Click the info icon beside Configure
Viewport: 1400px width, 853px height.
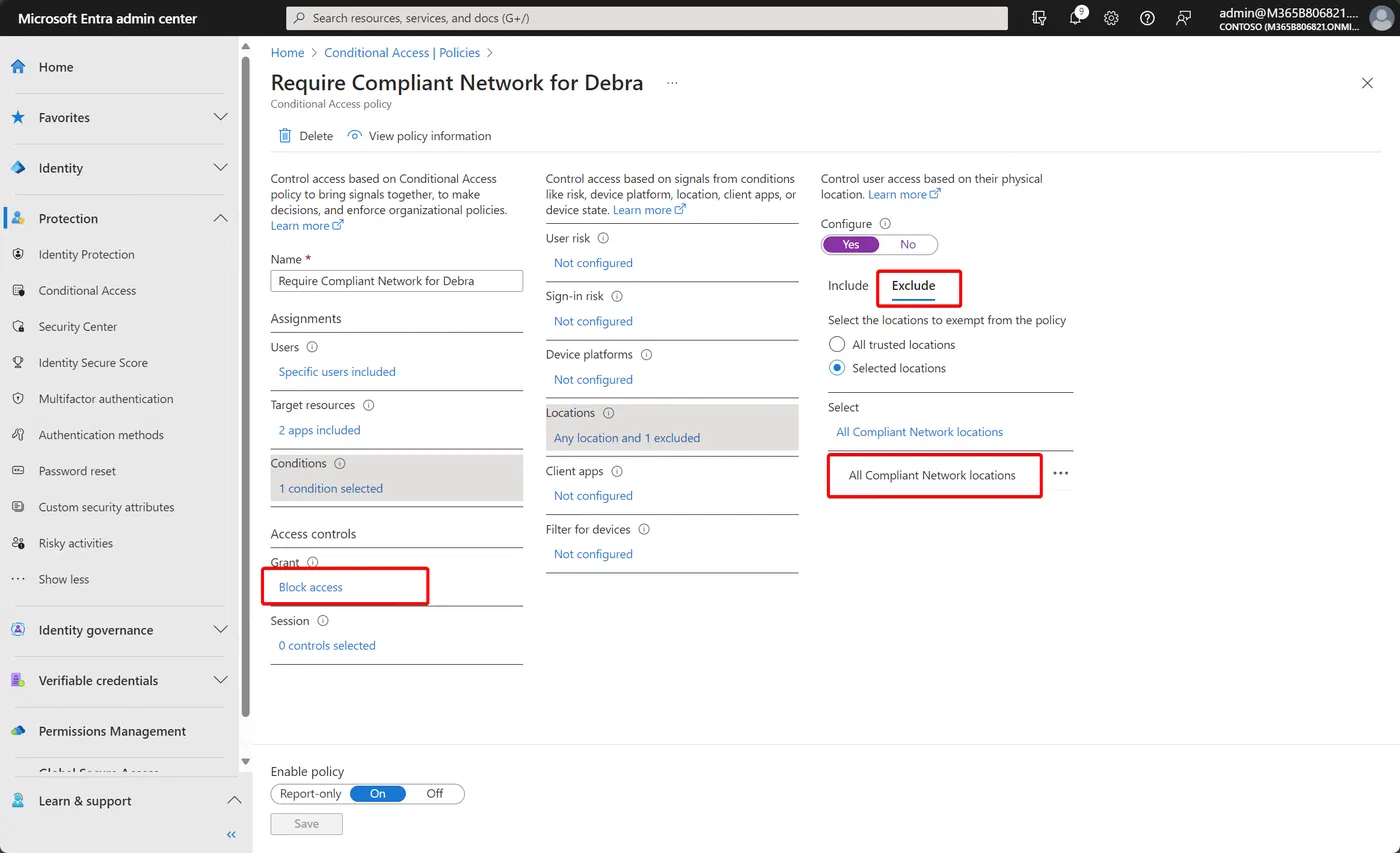885,224
